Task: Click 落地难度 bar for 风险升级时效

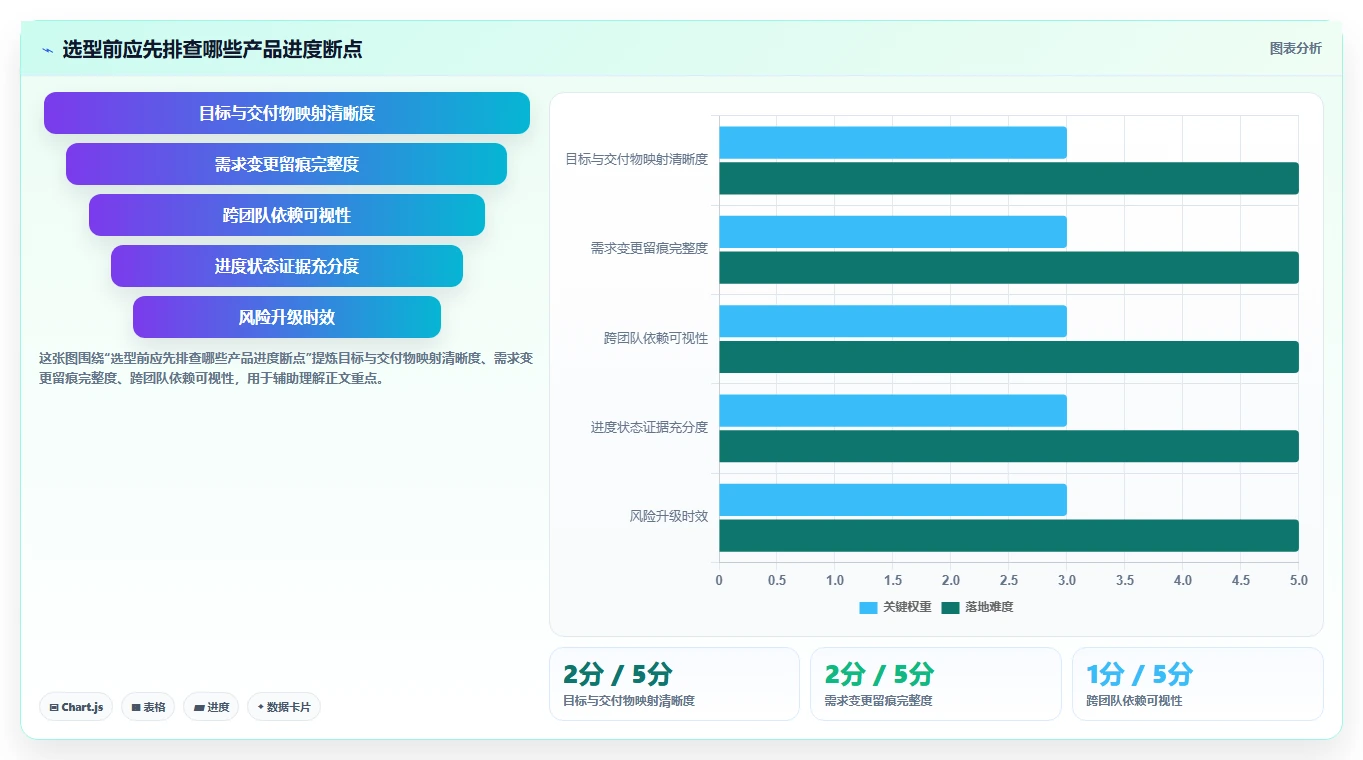Action: tap(1009, 535)
